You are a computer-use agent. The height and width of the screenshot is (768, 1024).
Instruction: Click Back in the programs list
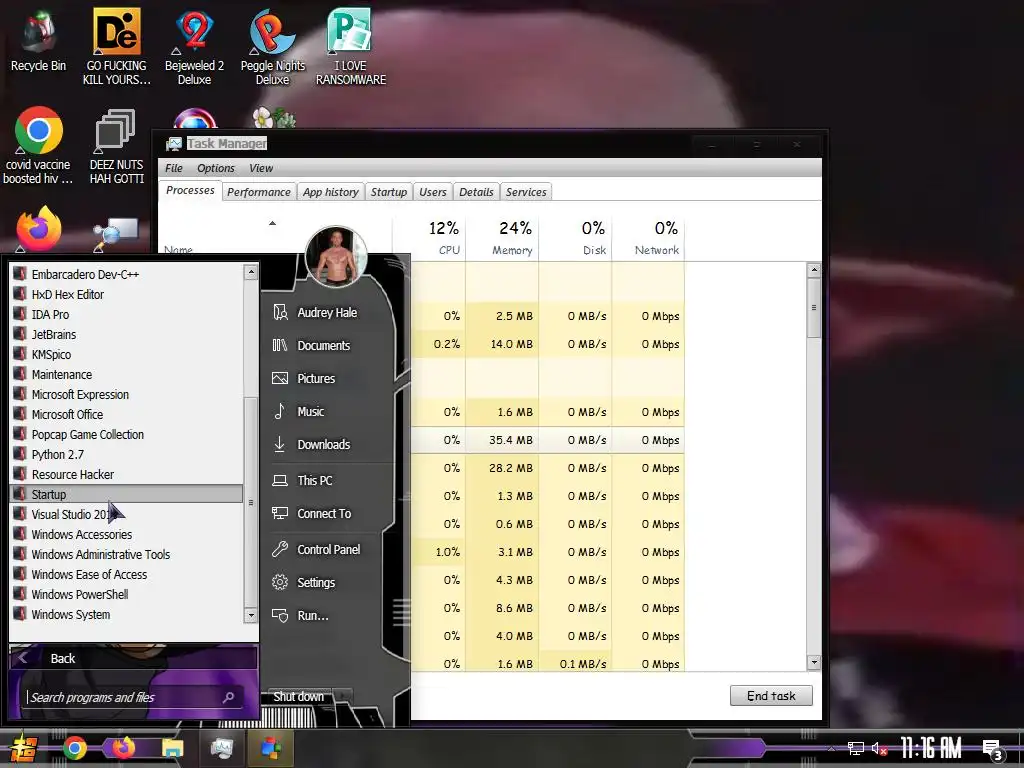(133, 658)
